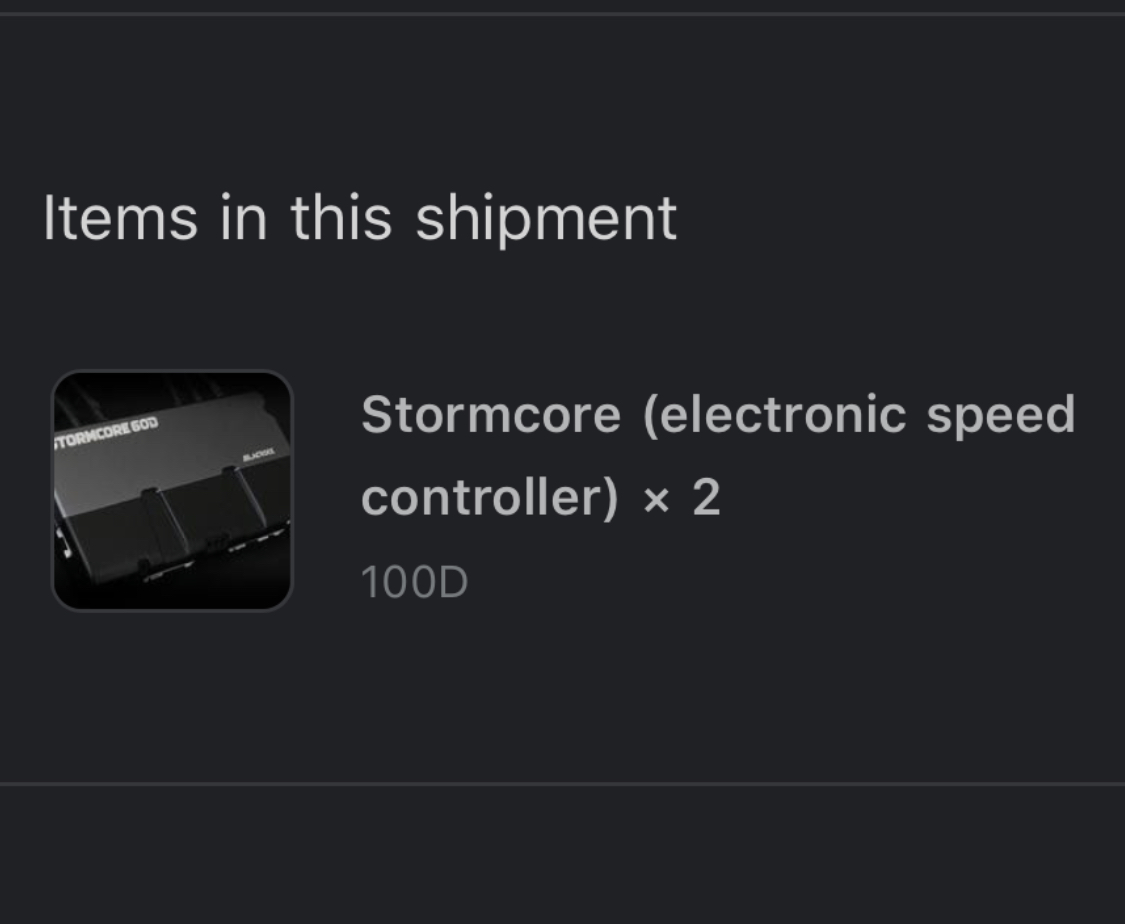Click the small brand label on product image

point(258,456)
